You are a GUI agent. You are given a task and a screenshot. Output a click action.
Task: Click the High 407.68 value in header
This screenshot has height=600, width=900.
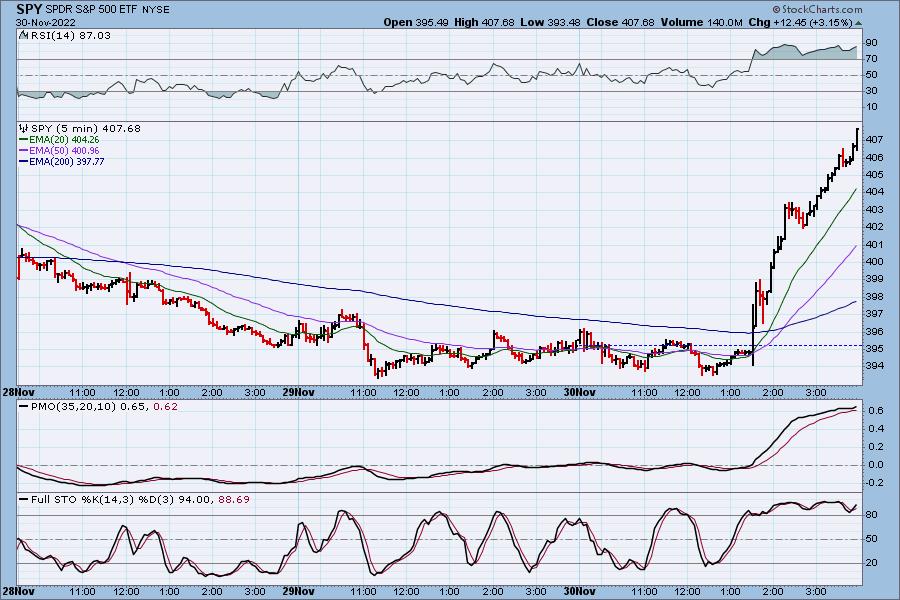[484, 22]
